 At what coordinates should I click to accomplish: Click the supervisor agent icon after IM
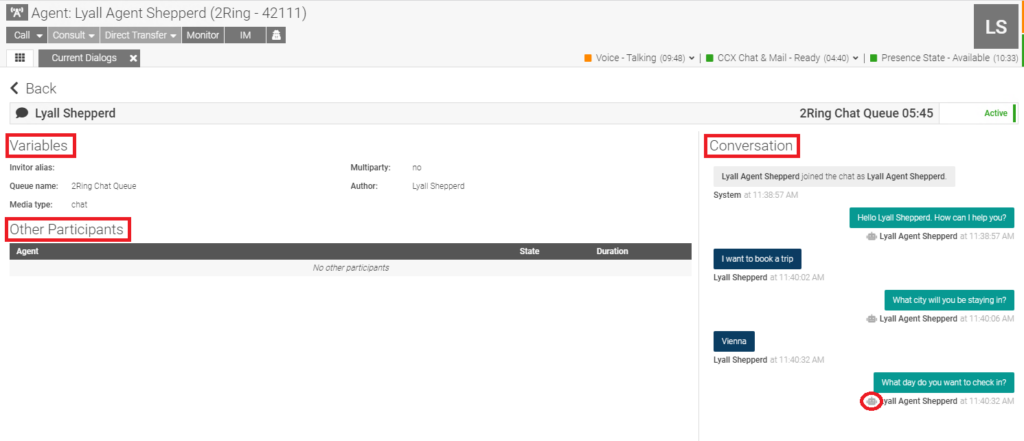click(276, 35)
